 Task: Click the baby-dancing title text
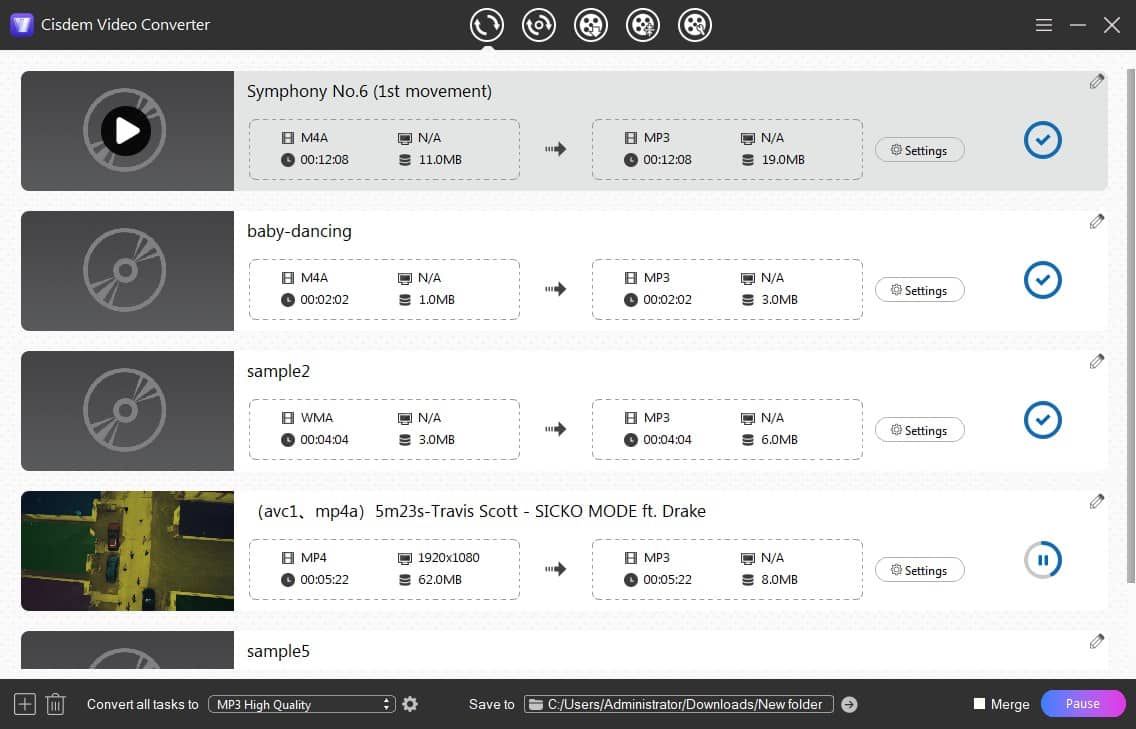coord(299,231)
